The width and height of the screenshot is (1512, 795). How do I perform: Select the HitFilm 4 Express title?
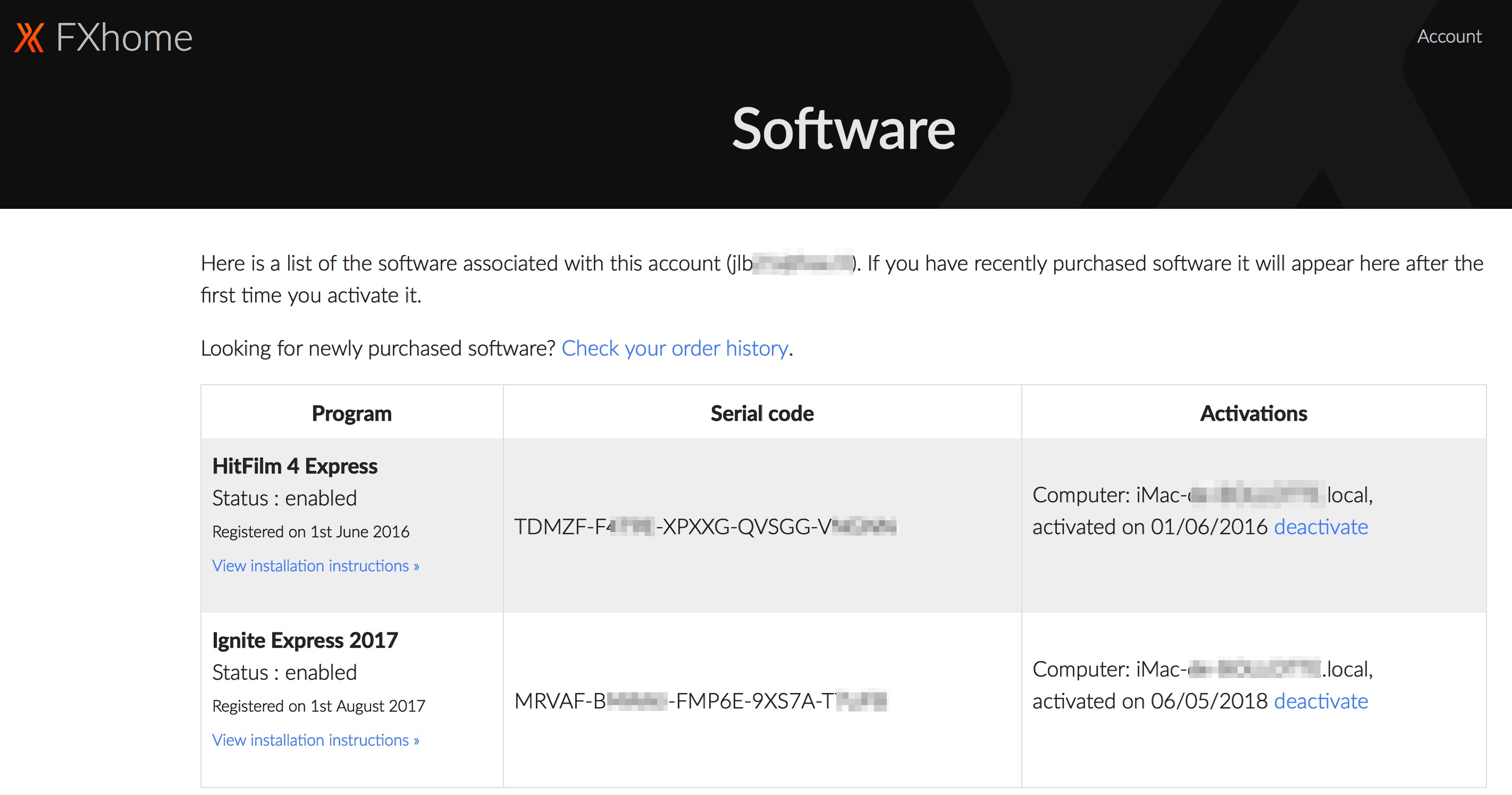click(x=295, y=466)
